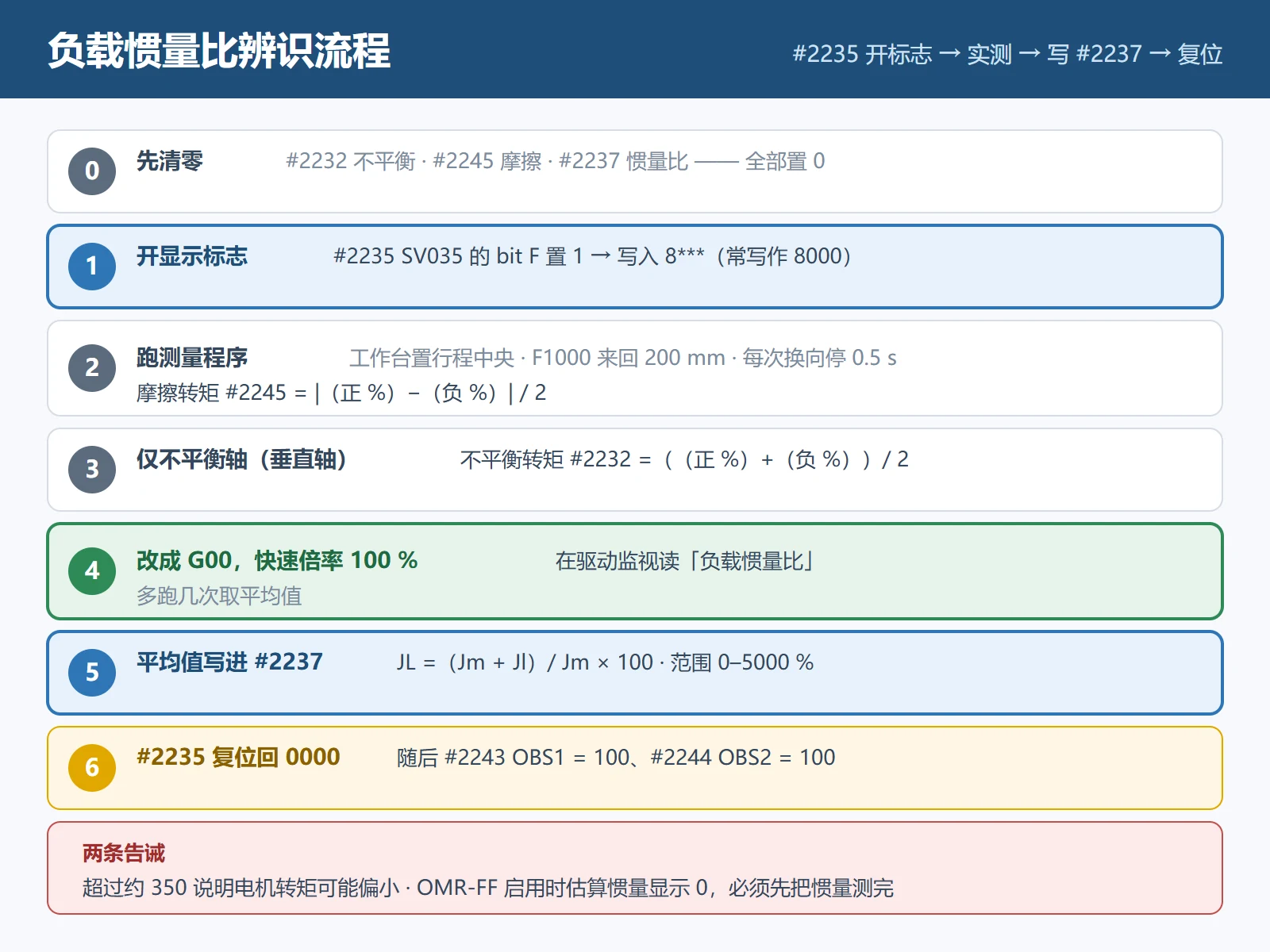
Task: Click the step 0 number circle
Action: (92, 171)
